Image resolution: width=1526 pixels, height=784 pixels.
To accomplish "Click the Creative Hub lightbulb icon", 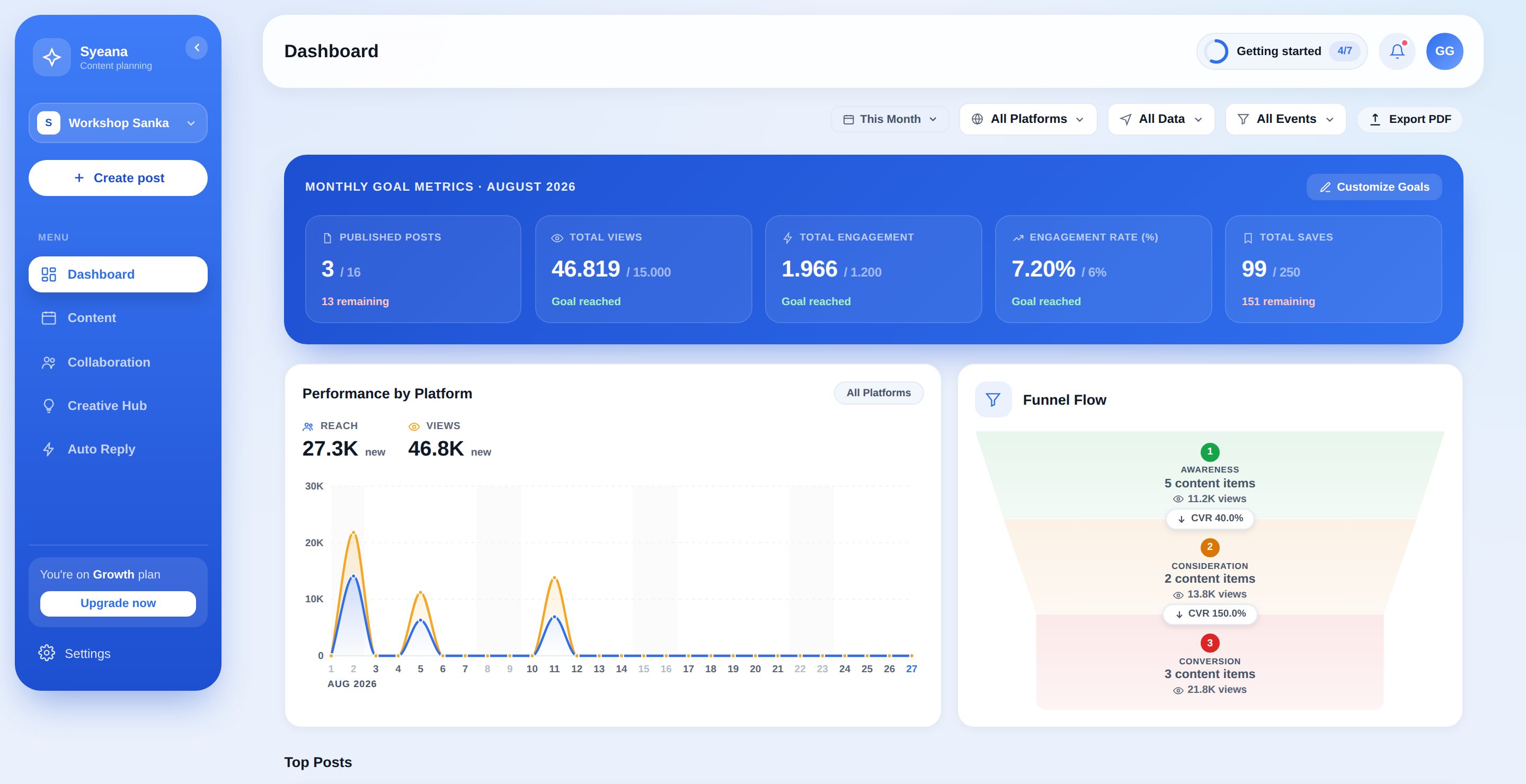I will pos(49,406).
